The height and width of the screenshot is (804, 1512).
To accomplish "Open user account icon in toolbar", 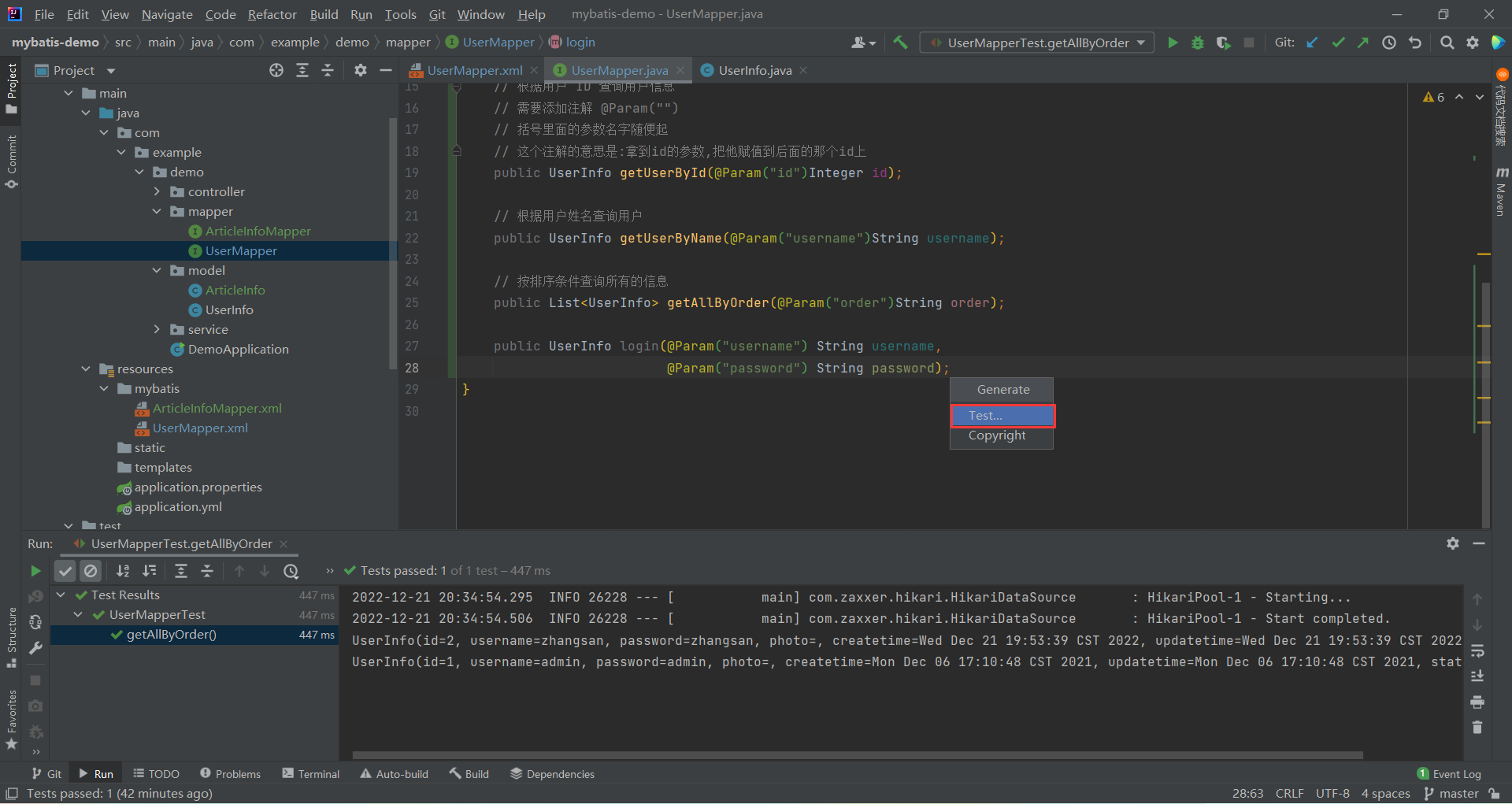I will click(x=863, y=43).
